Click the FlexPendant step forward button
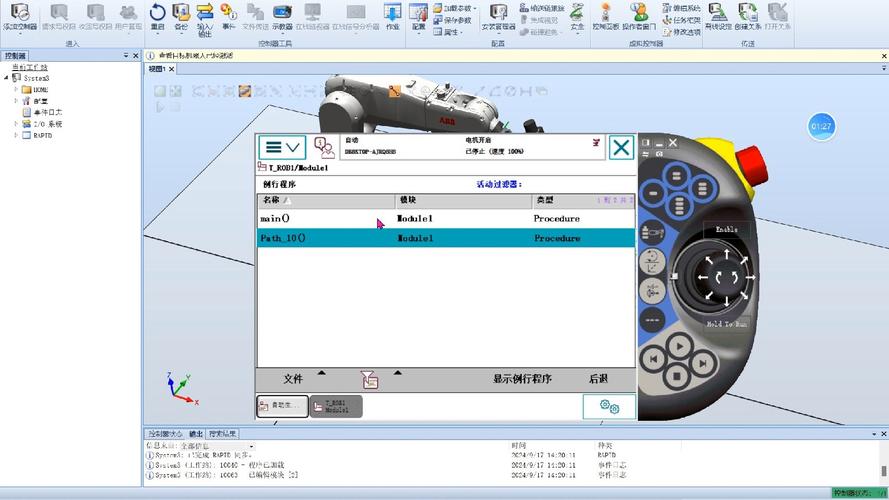The image size is (889, 500). 702,363
